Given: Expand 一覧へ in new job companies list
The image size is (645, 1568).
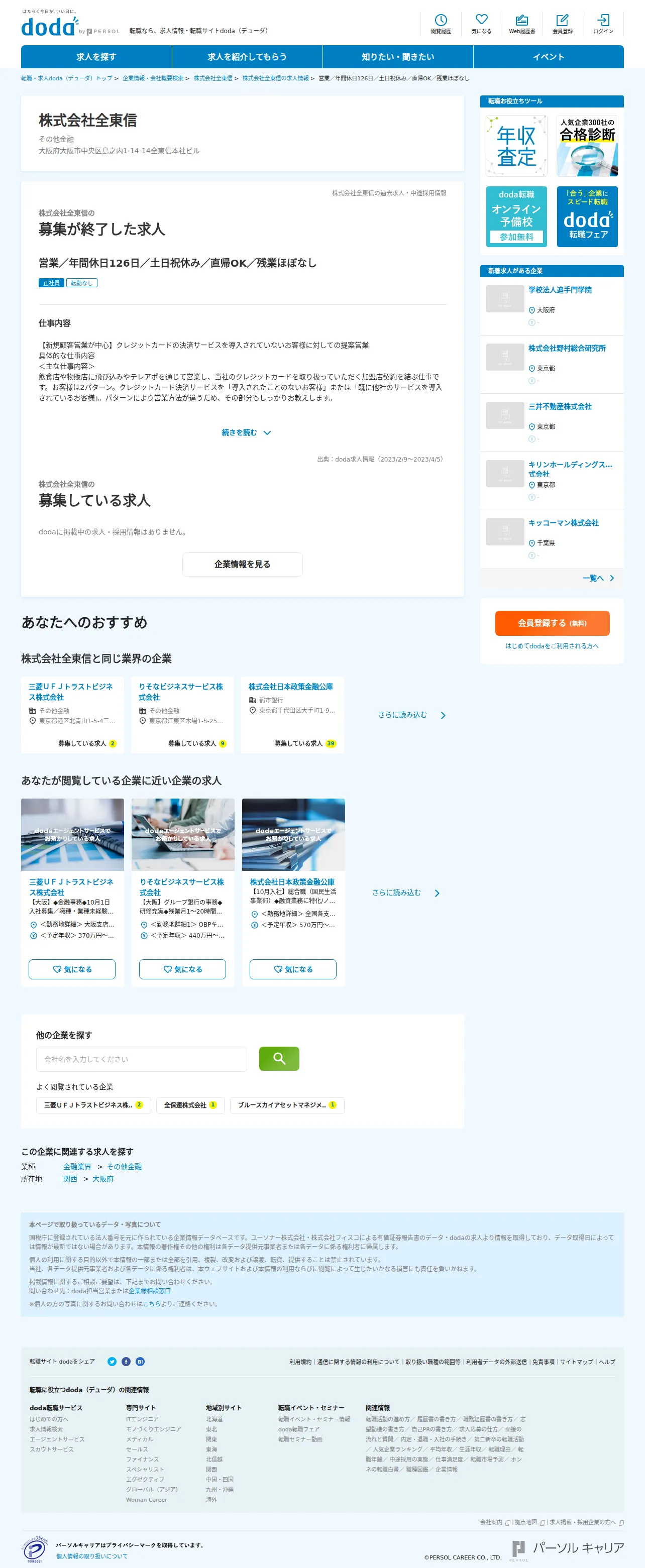Looking at the screenshot, I should tap(598, 578).
